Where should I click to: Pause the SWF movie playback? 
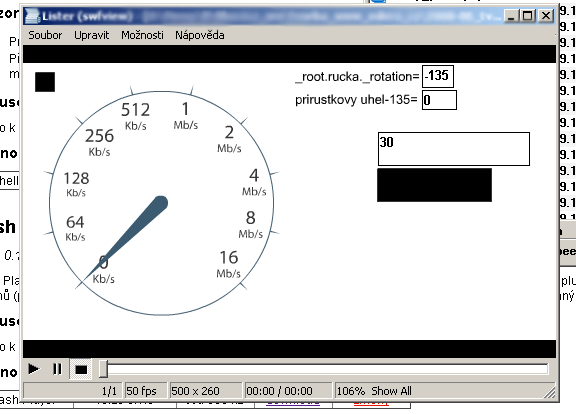tap(57, 369)
